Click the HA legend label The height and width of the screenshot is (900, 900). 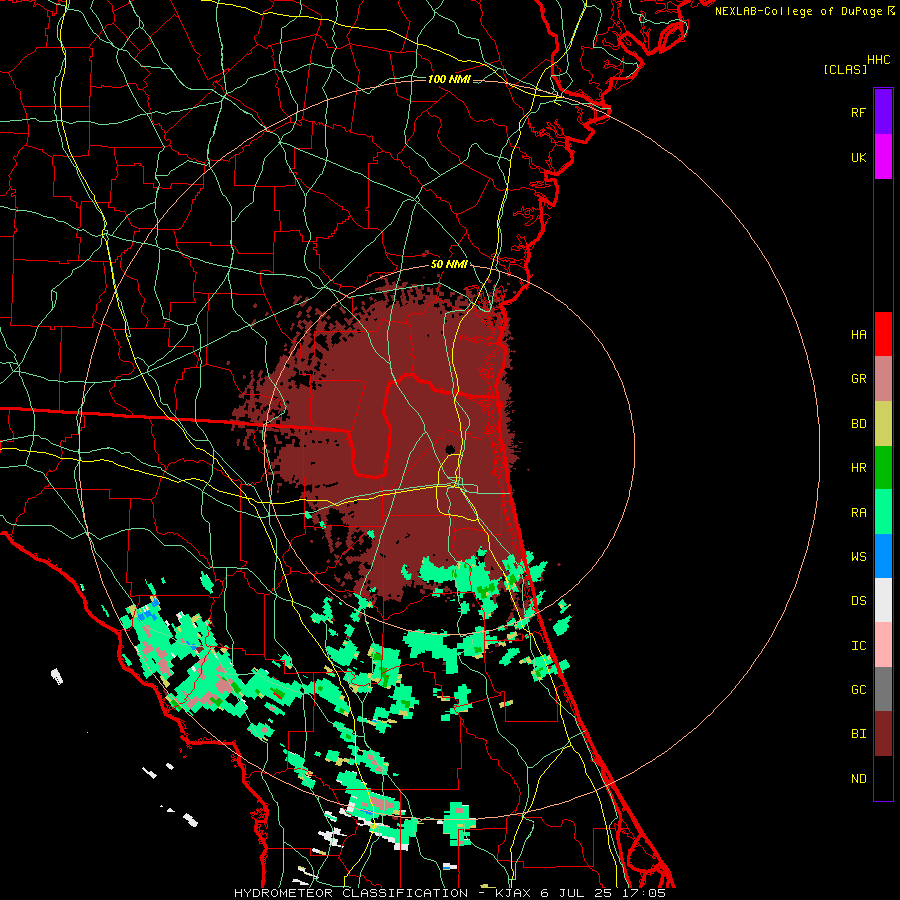858,334
